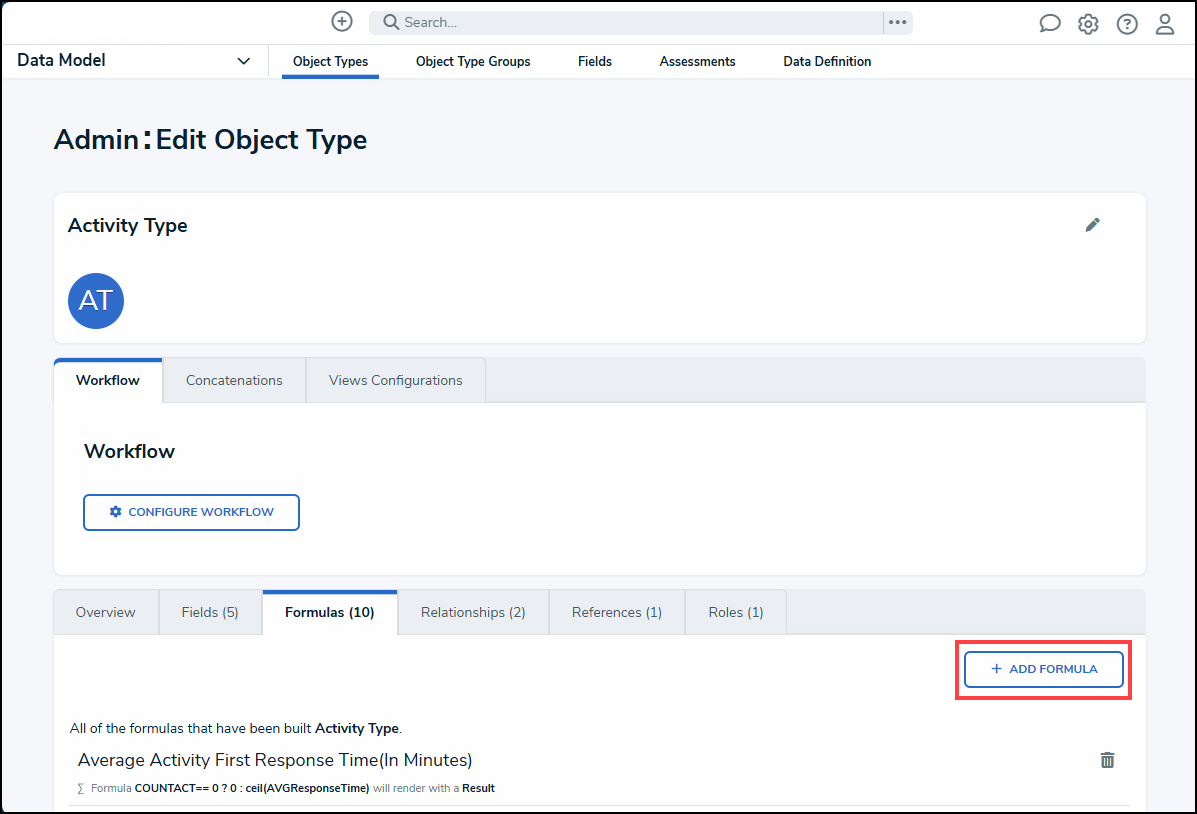Switch to Object Type Groups tab
This screenshot has width=1197, height=814.
click(473, 62)
